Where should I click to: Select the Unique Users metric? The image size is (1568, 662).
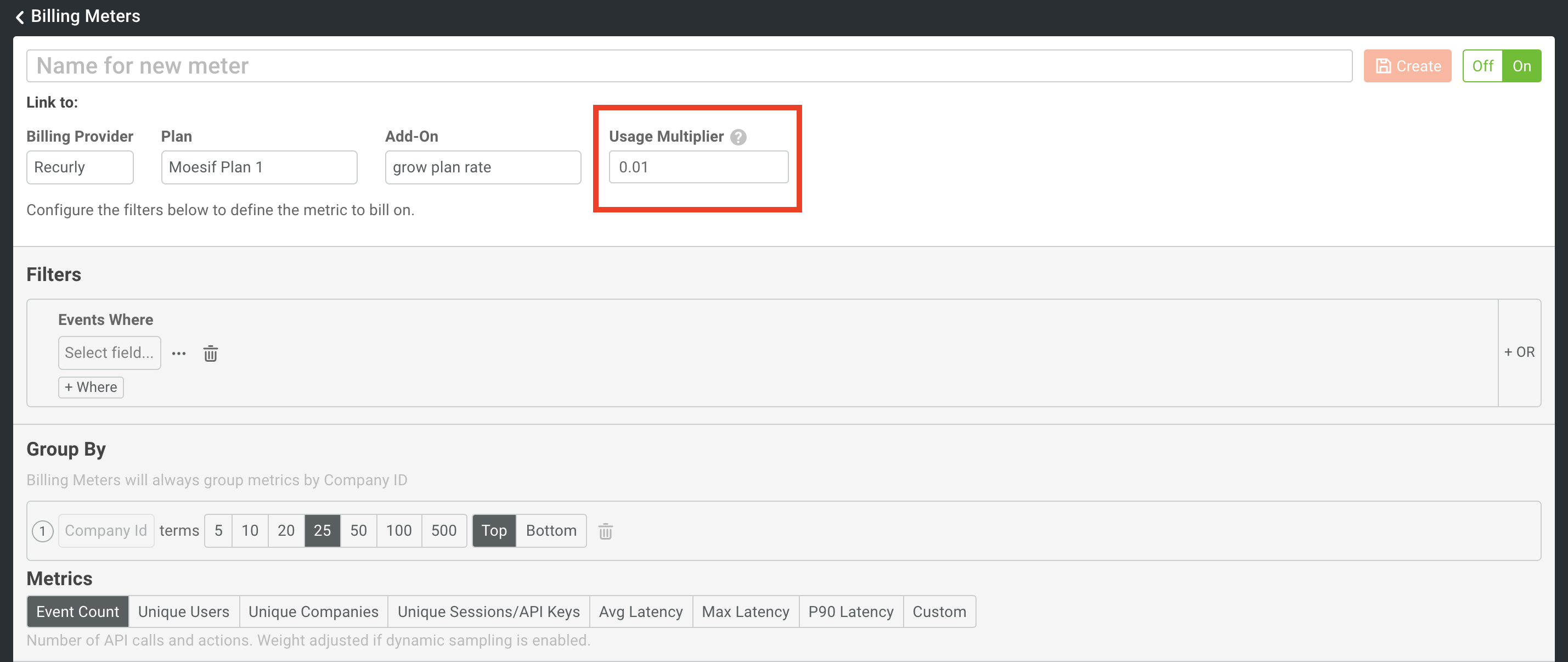tap(184, 611)
